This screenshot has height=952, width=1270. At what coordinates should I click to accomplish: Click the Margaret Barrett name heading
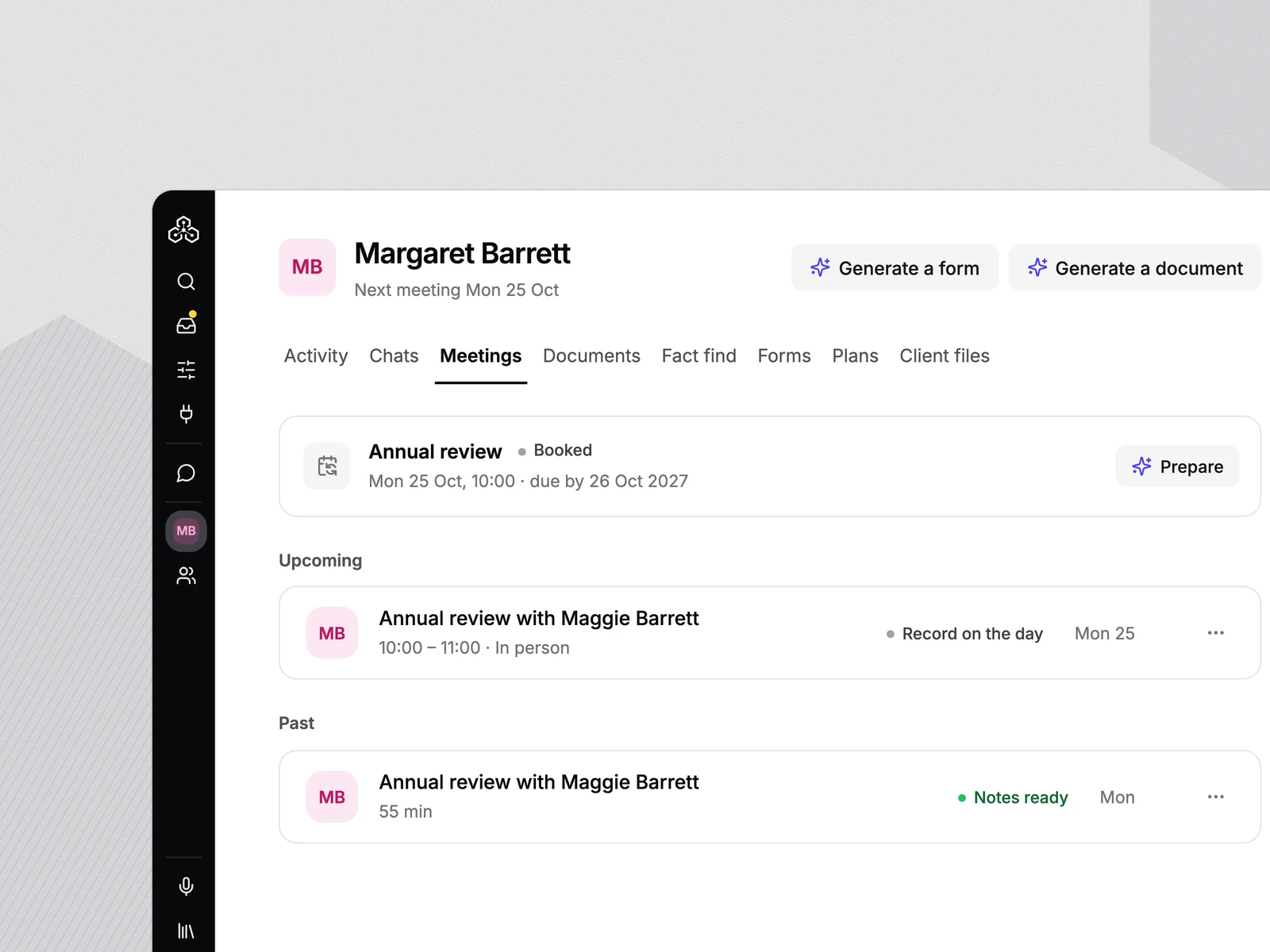[463, 254]
